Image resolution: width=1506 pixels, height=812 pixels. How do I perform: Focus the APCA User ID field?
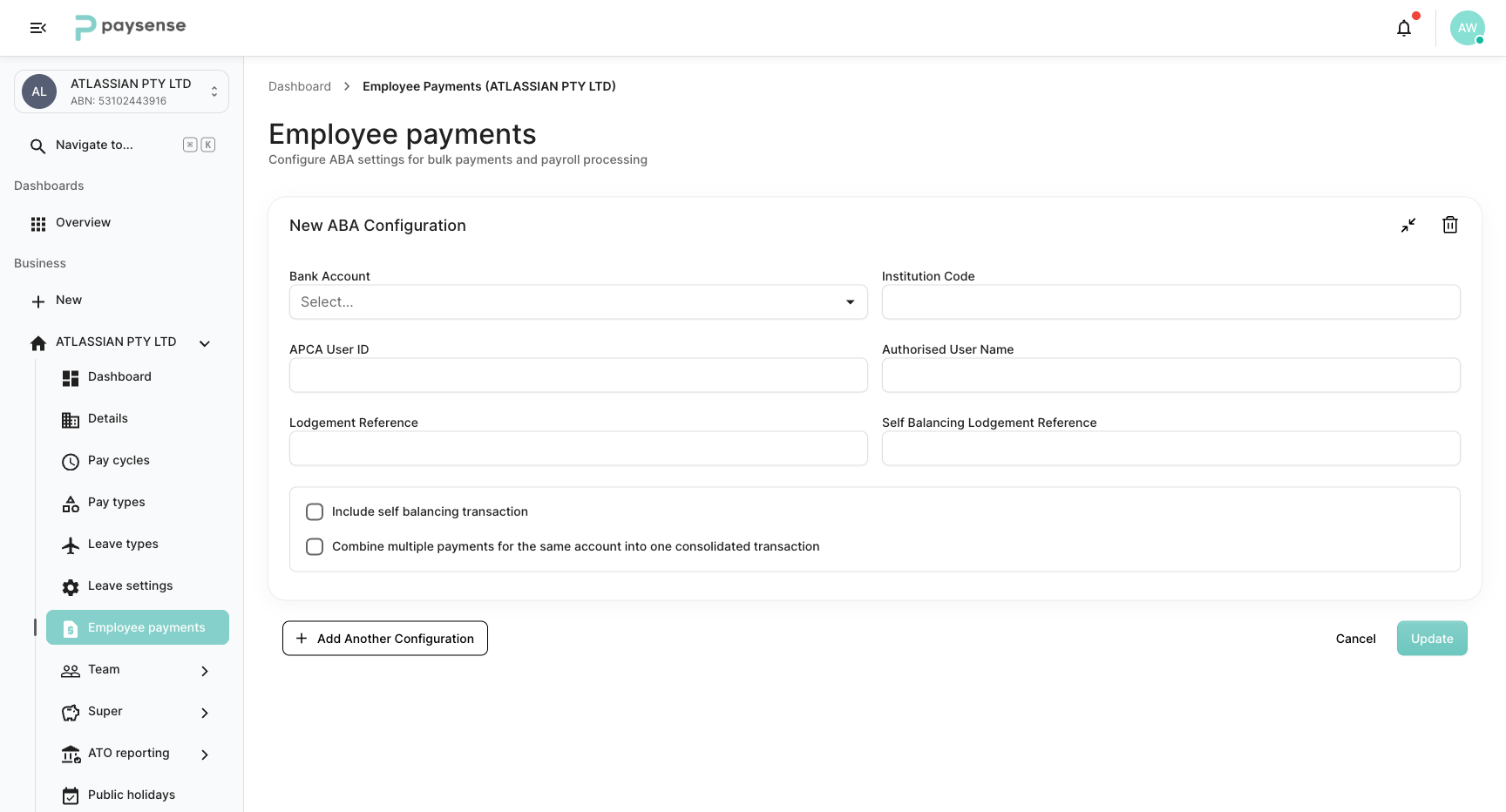579,375
